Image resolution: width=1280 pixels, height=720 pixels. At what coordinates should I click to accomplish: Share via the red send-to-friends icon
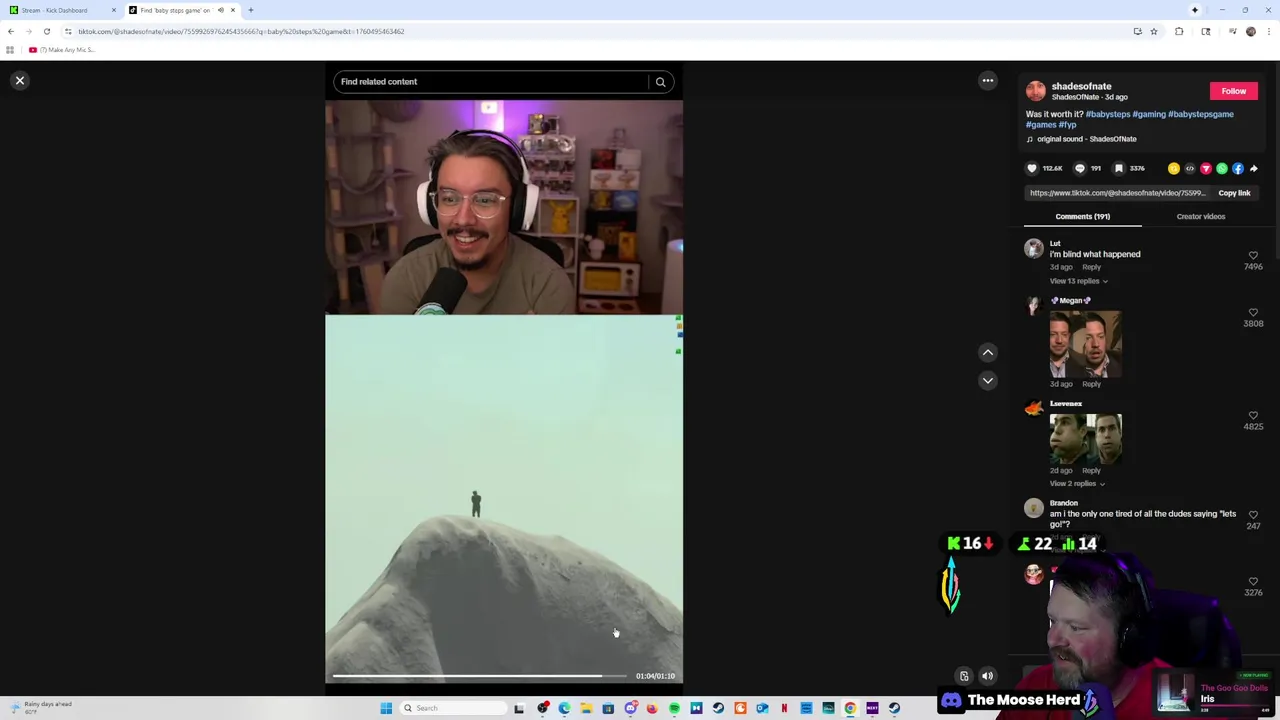point(1205,168)
